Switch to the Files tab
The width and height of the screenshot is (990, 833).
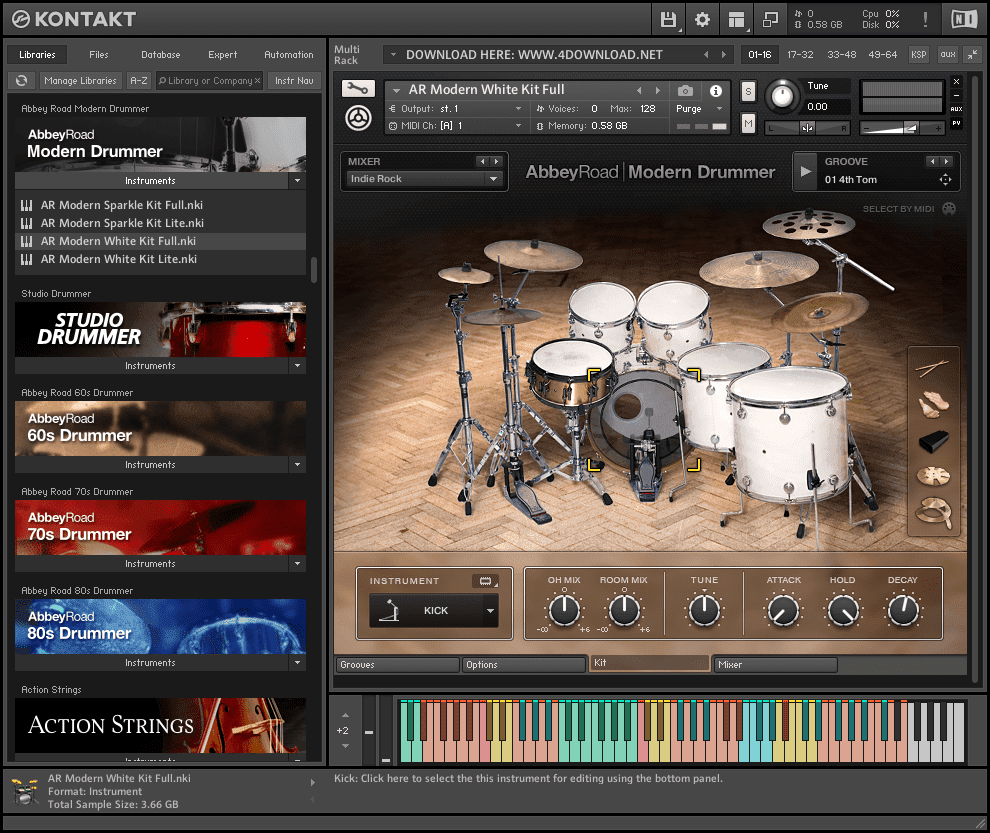coord(98,54)
